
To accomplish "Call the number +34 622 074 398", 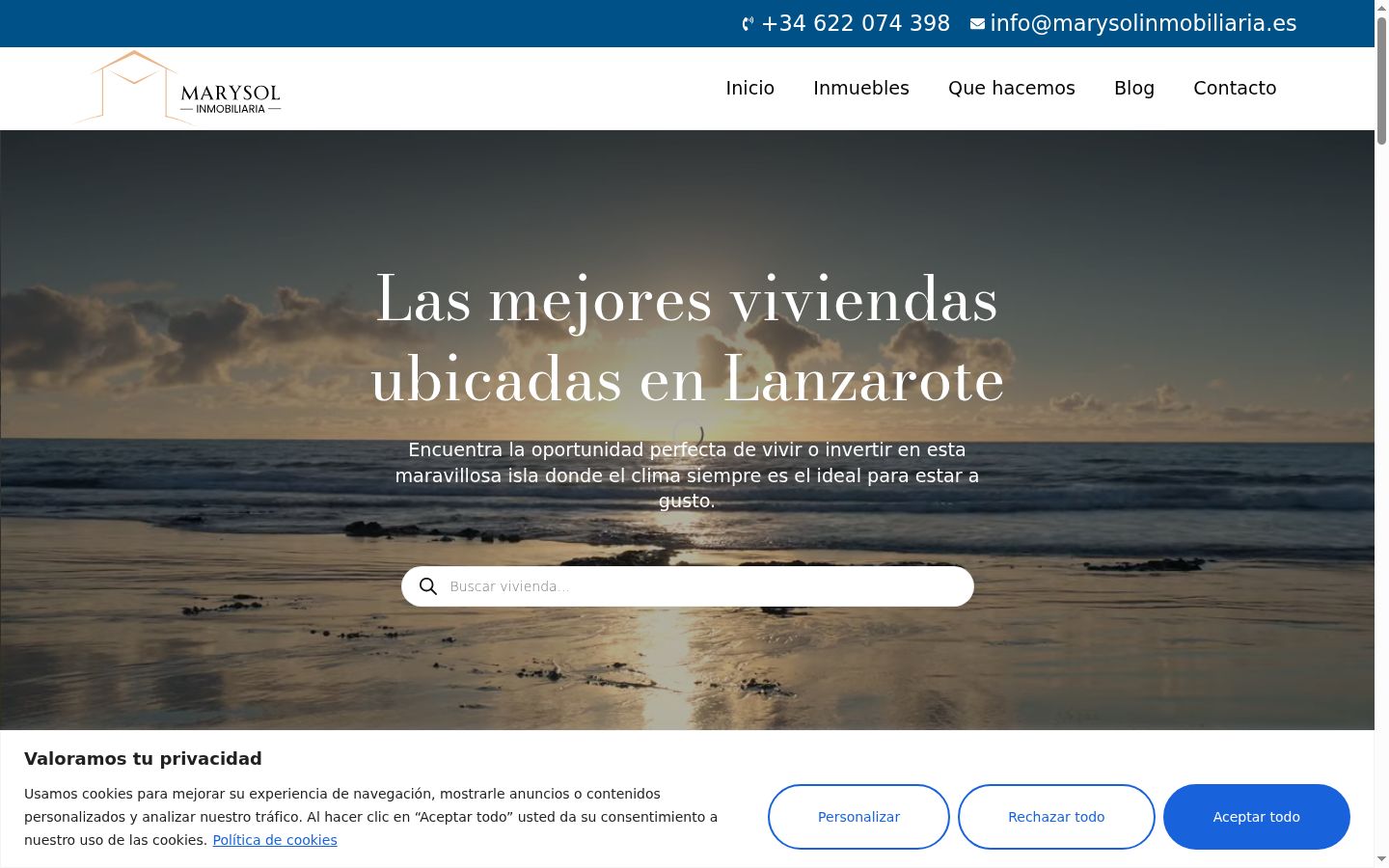I will click(x=856, y=23).
